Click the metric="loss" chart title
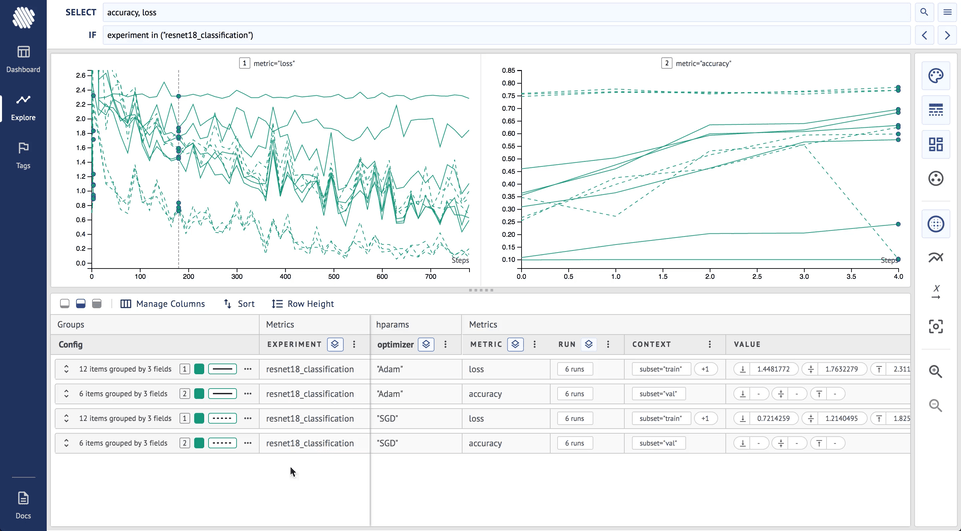The height and width of the screenshot is (531, 961). tap(274, 63)
